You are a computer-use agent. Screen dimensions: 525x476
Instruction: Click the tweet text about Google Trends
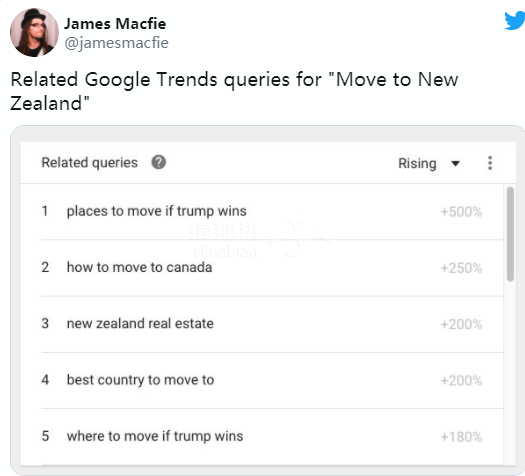click(x=234, y=91)
